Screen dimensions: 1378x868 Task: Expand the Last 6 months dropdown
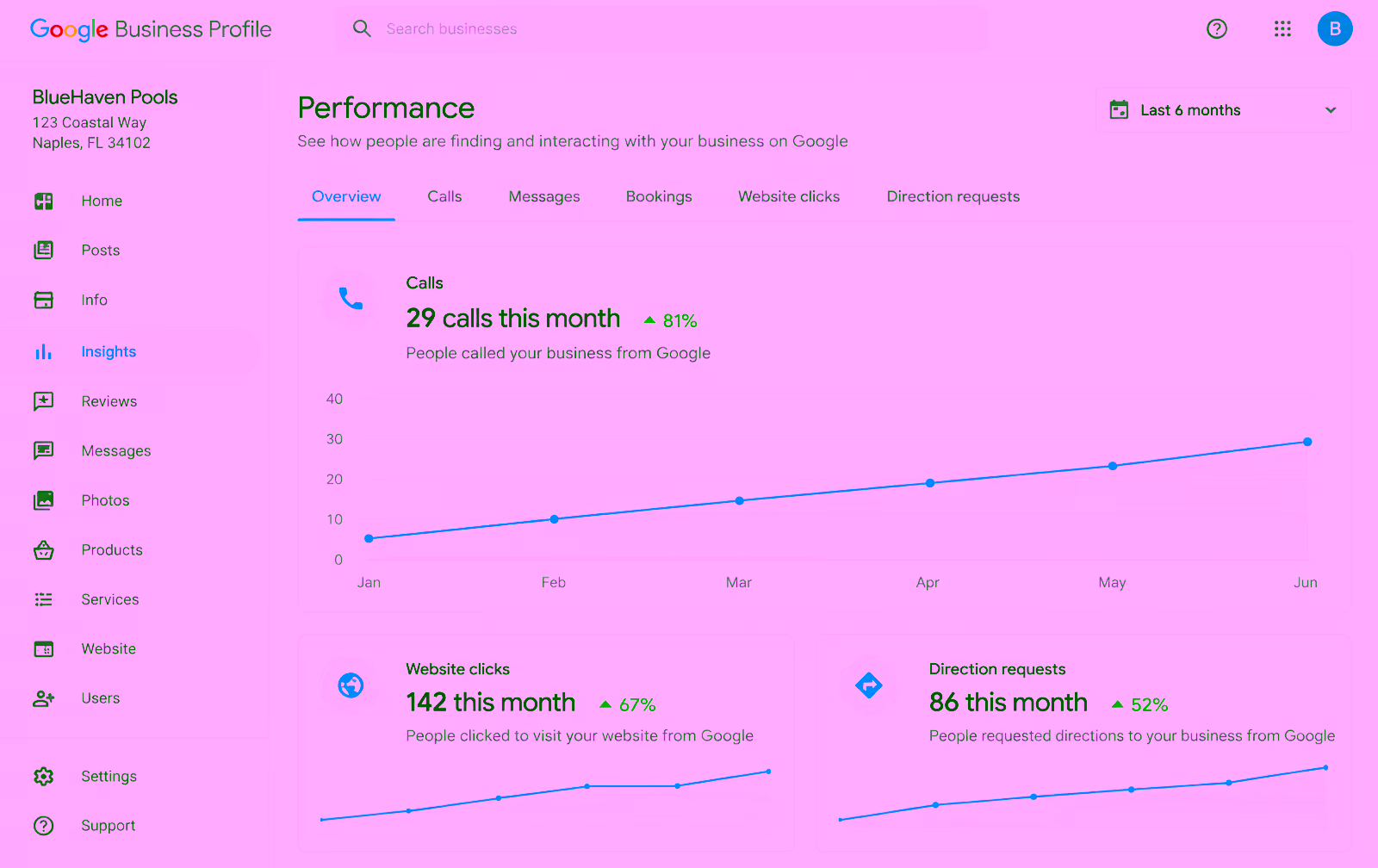tap(1223, 110)
